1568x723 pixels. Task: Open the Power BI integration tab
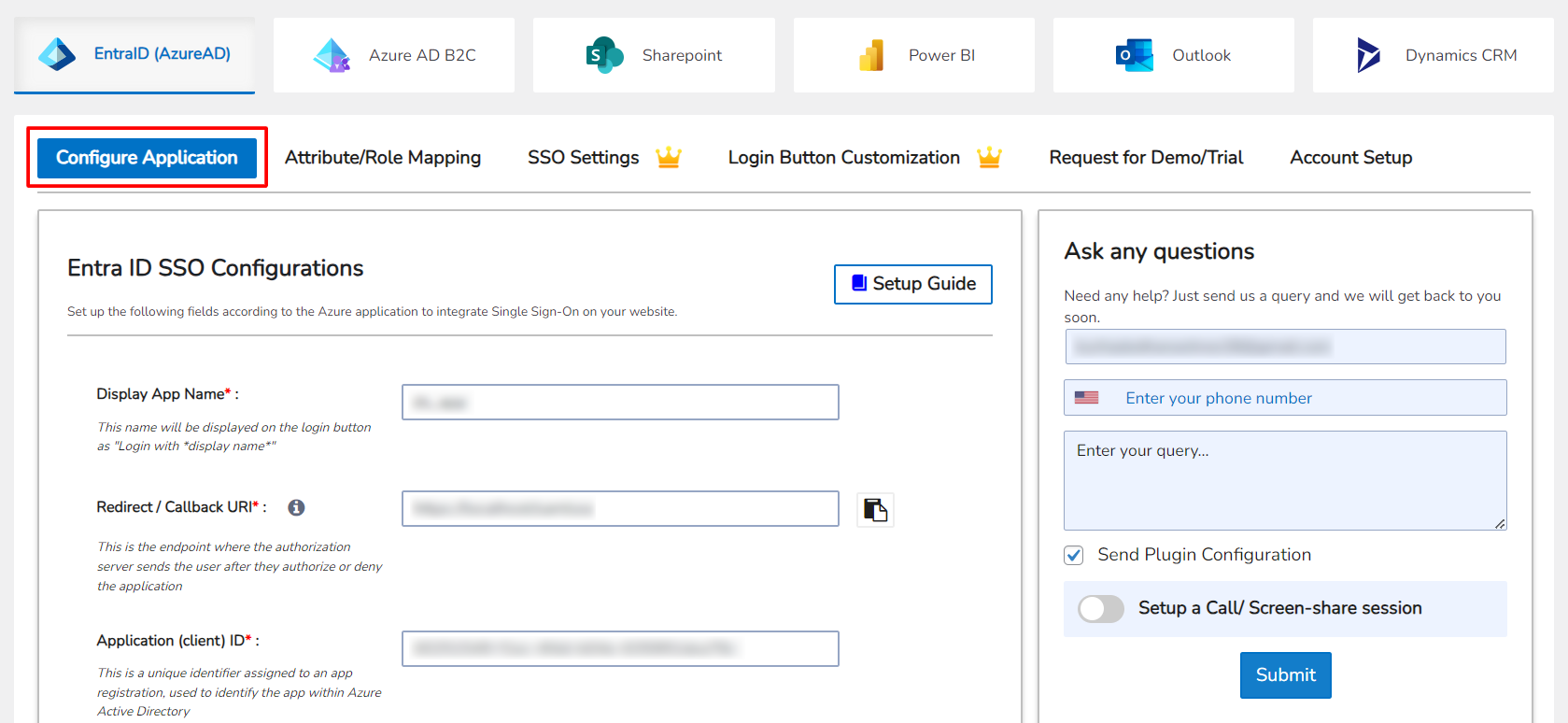point(914,55)
